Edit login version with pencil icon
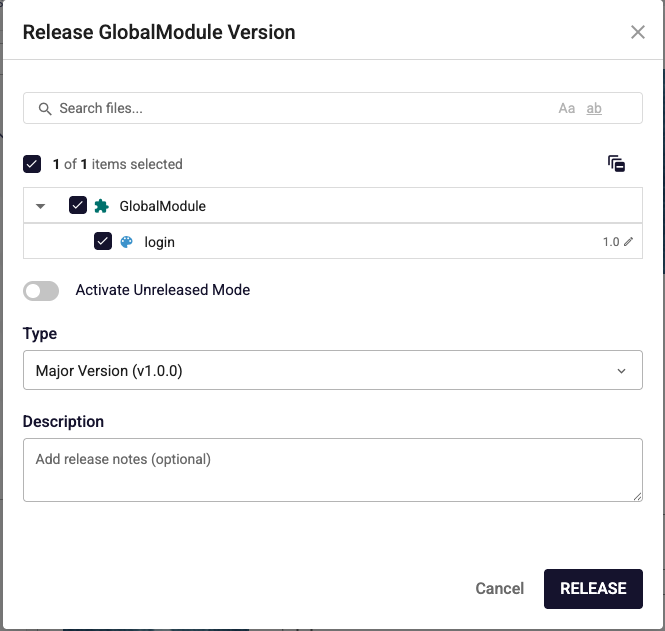 pos(629,242)
